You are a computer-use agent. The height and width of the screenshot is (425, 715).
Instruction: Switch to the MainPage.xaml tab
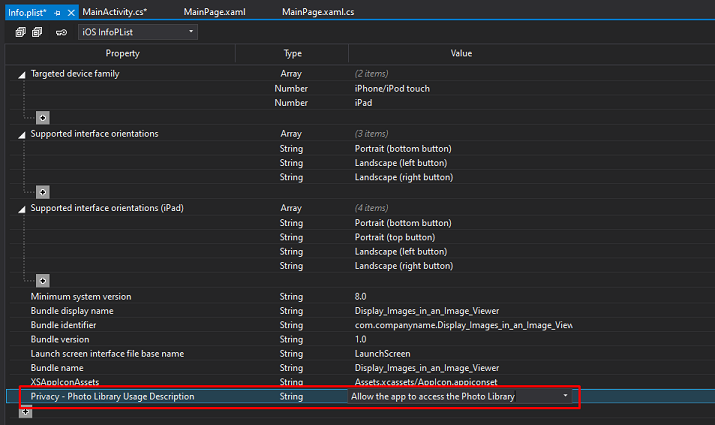214,11
